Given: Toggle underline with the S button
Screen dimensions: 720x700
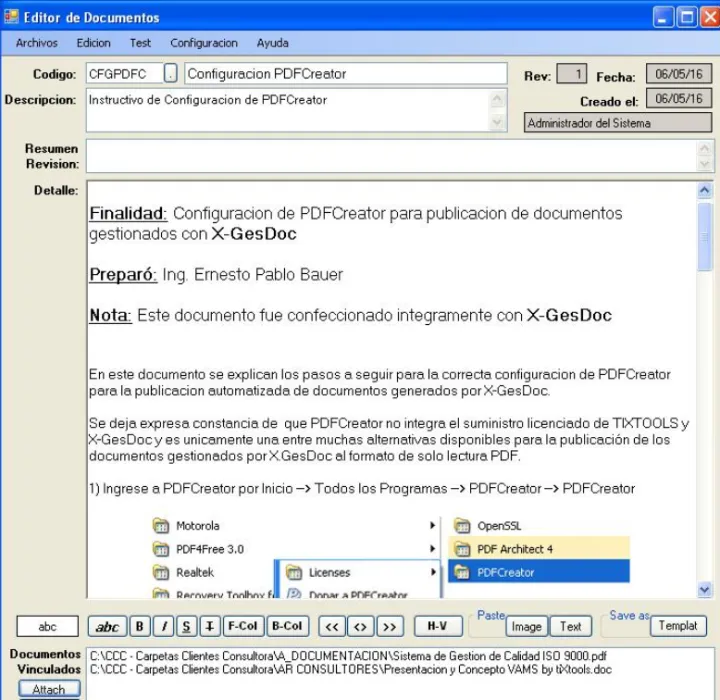Looking at the screenshot, I should (185, 627).
